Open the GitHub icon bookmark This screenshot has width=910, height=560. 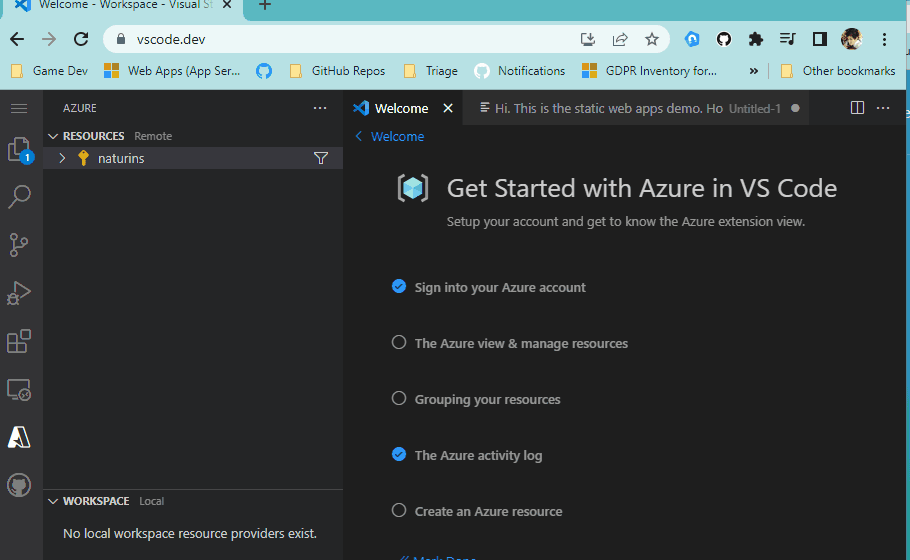[264, 71]
